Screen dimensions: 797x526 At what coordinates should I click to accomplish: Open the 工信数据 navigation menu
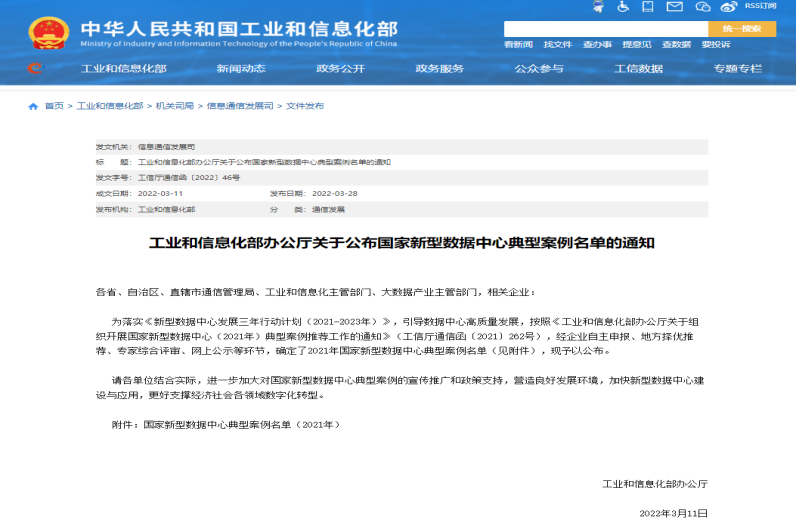(638, 69)
